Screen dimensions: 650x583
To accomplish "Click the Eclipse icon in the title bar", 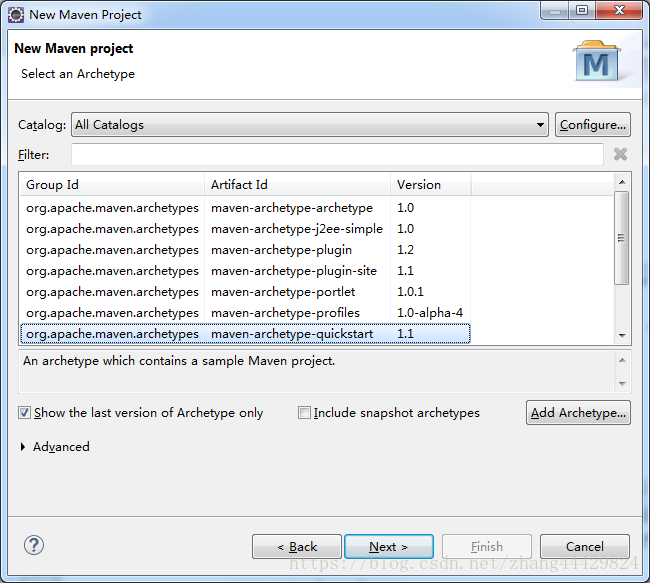I will tap(16, 15).
